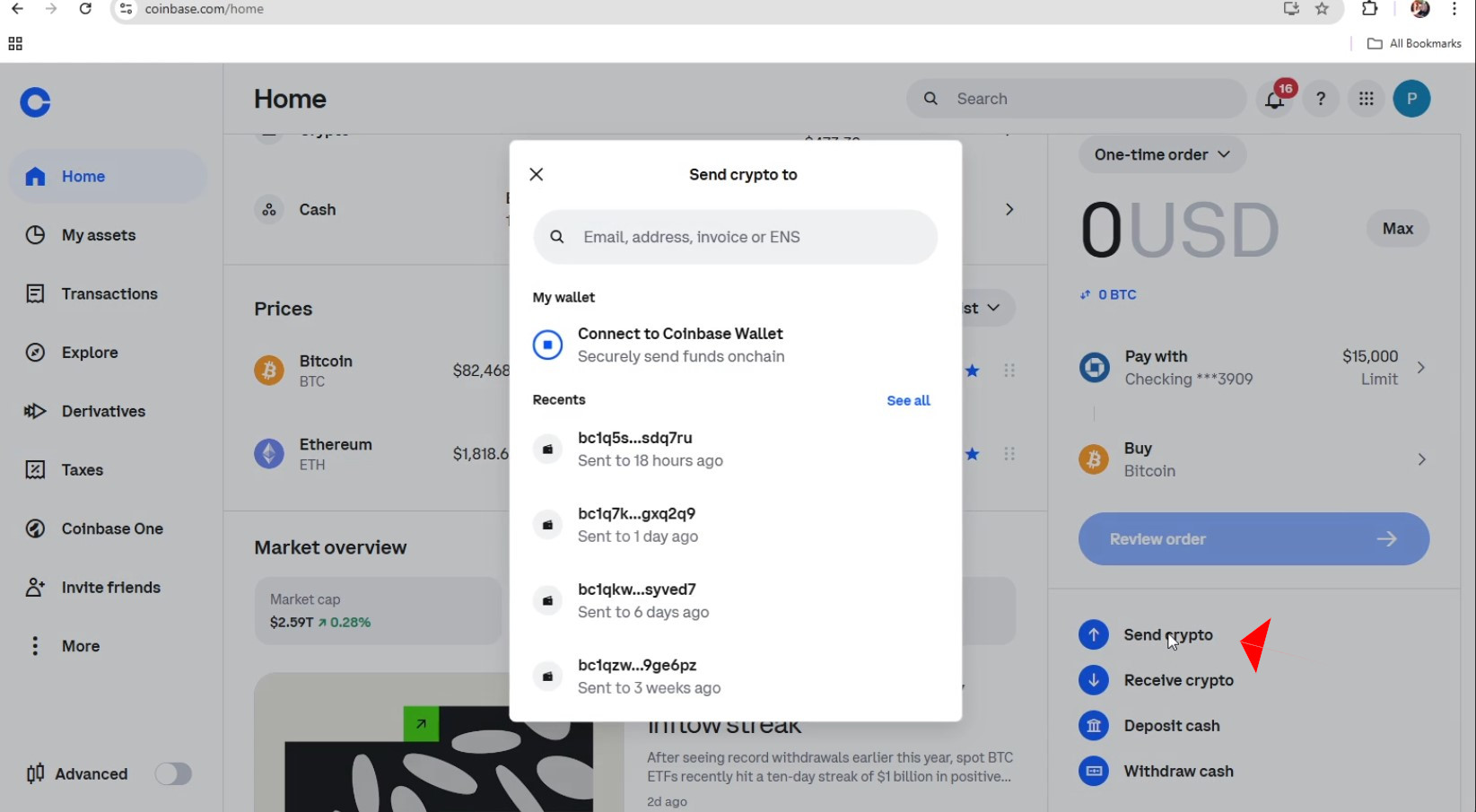This screenshot has width=1476, height=812.
Task: Close the Send crypto to dialog
Action: (537, 174)
